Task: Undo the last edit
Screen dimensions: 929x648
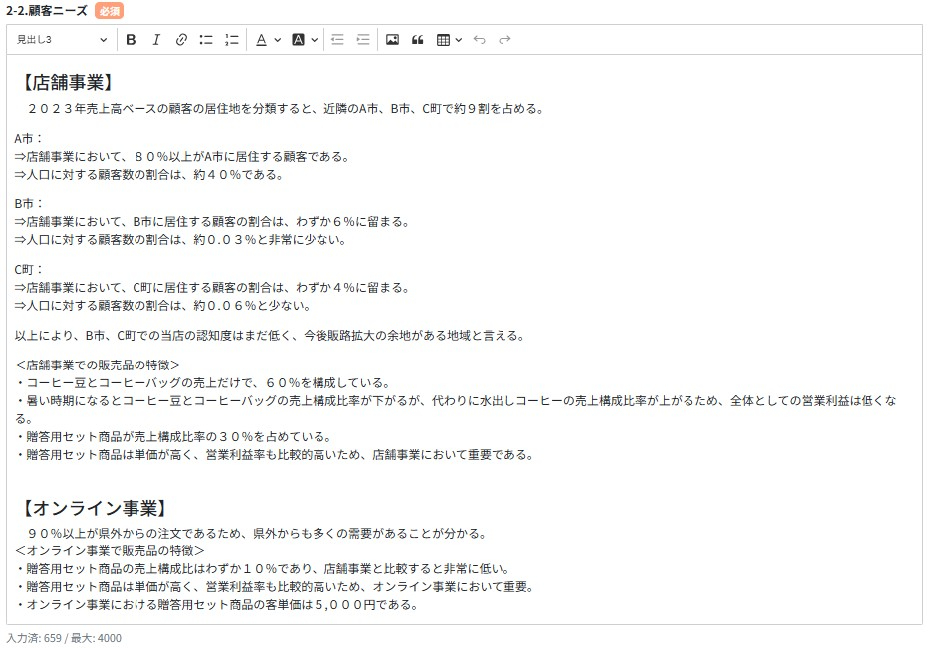Action: pyautogui.click(x=479, y=39)
